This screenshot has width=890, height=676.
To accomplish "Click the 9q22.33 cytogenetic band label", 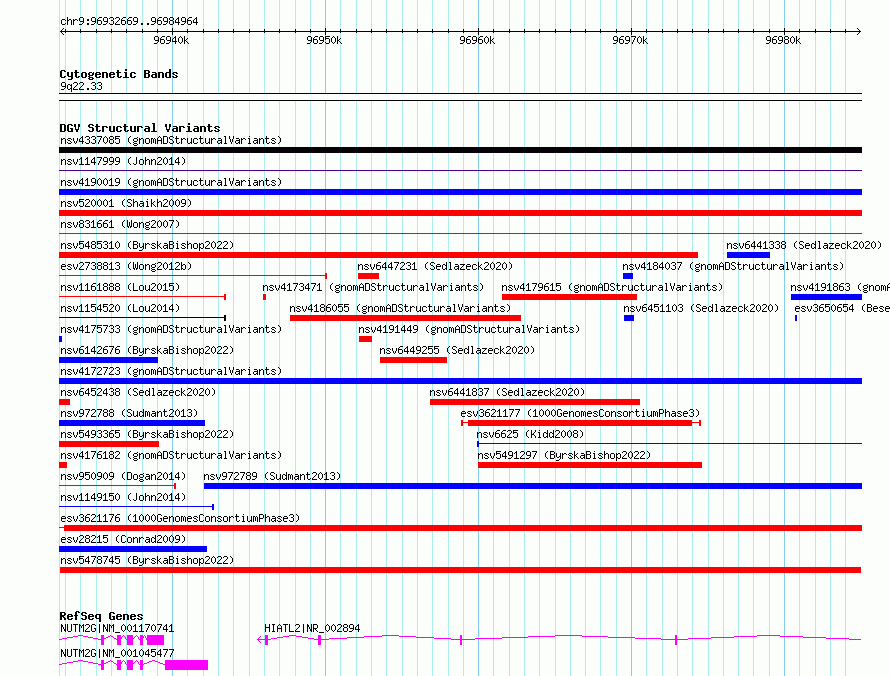I will [x=81, y=86].
